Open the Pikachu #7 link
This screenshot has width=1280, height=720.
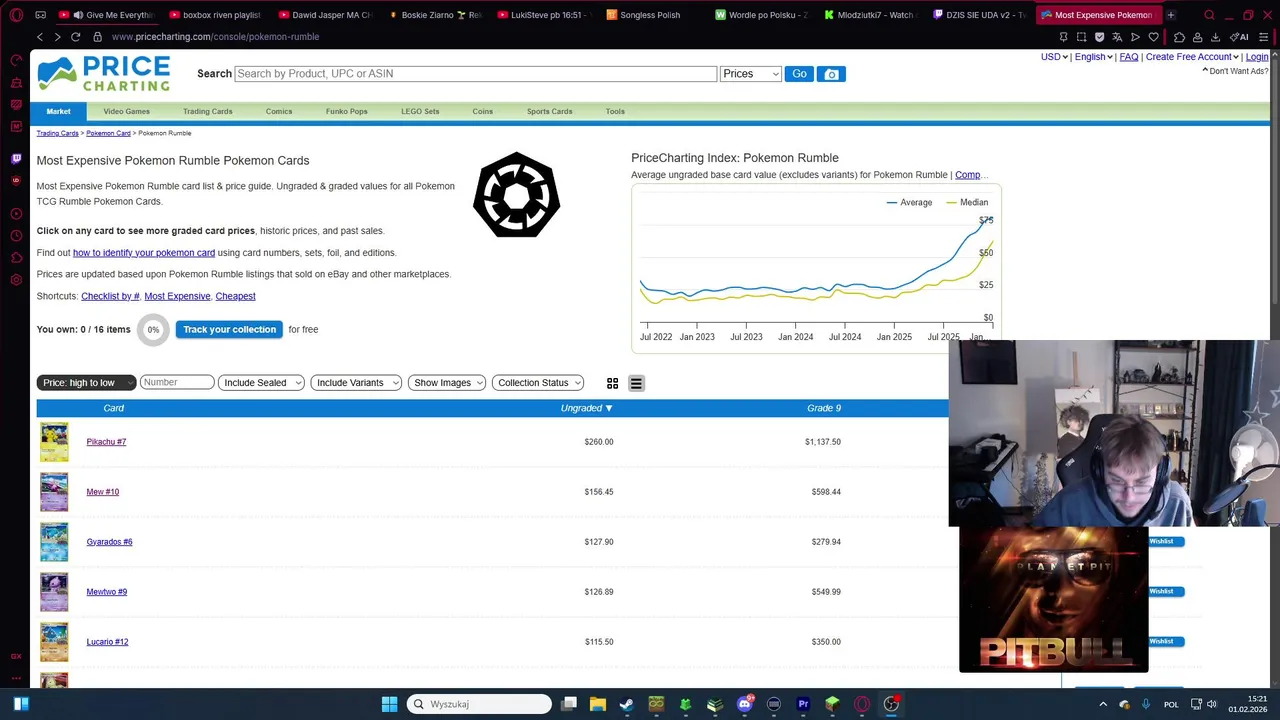point(106,442)
